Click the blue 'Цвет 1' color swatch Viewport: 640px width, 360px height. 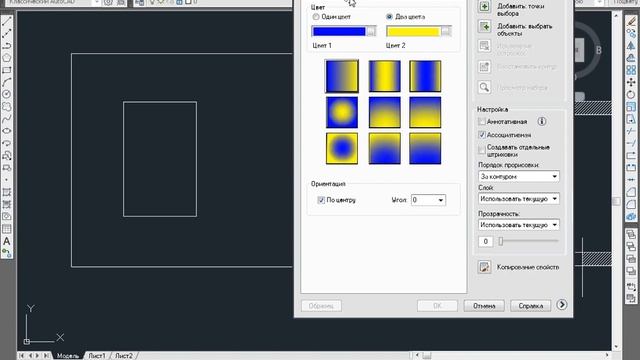[339, 31]
